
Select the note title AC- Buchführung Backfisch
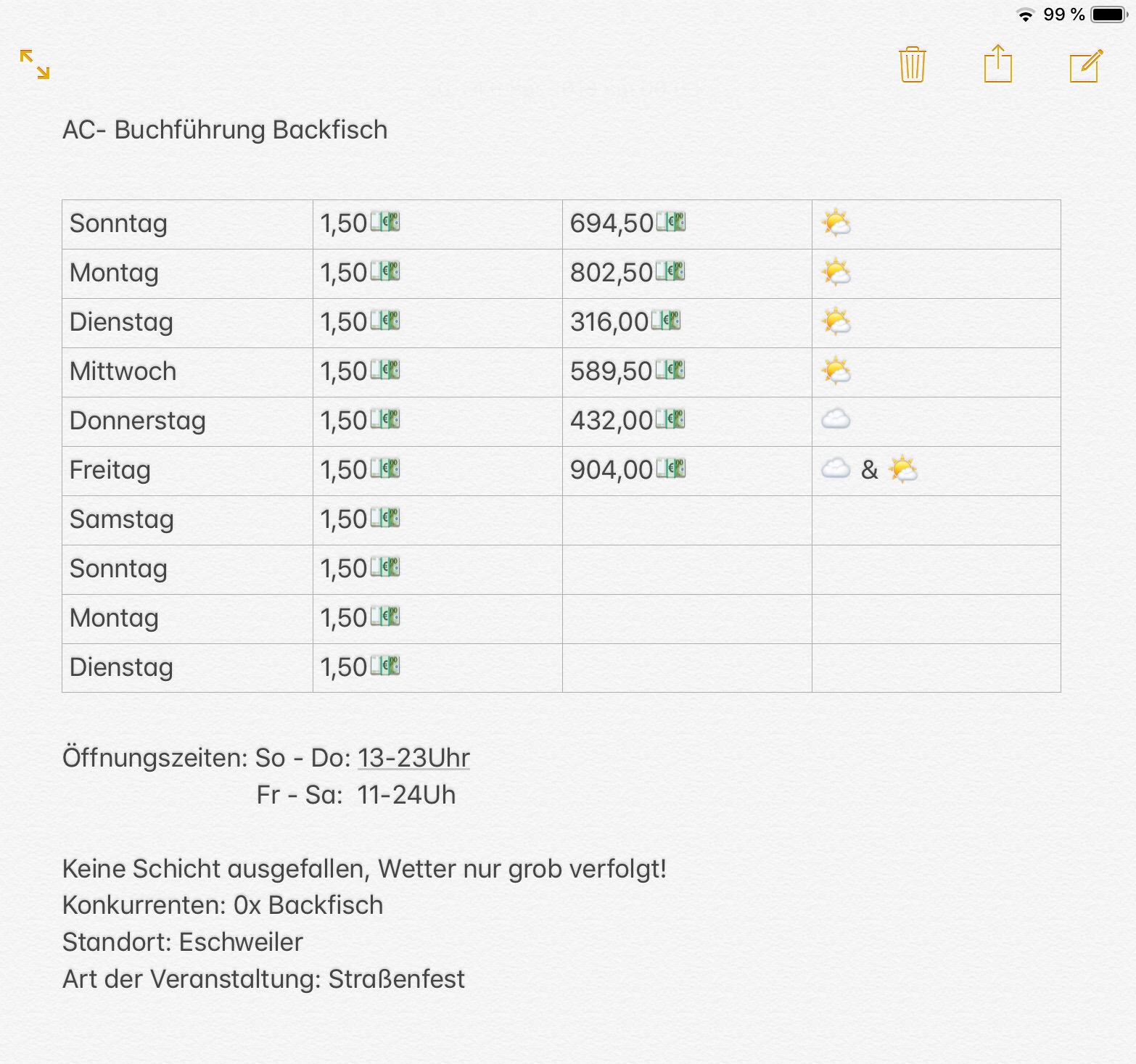[225, 130]
